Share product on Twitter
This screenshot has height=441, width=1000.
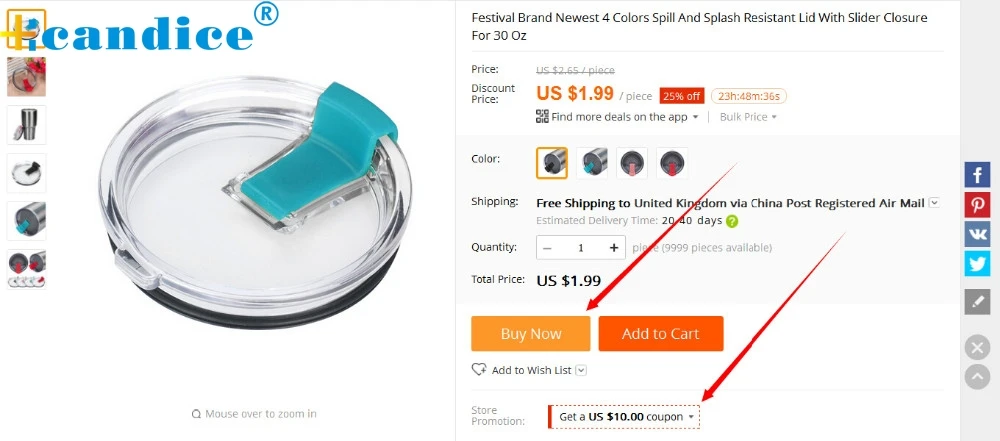[977, 264]
